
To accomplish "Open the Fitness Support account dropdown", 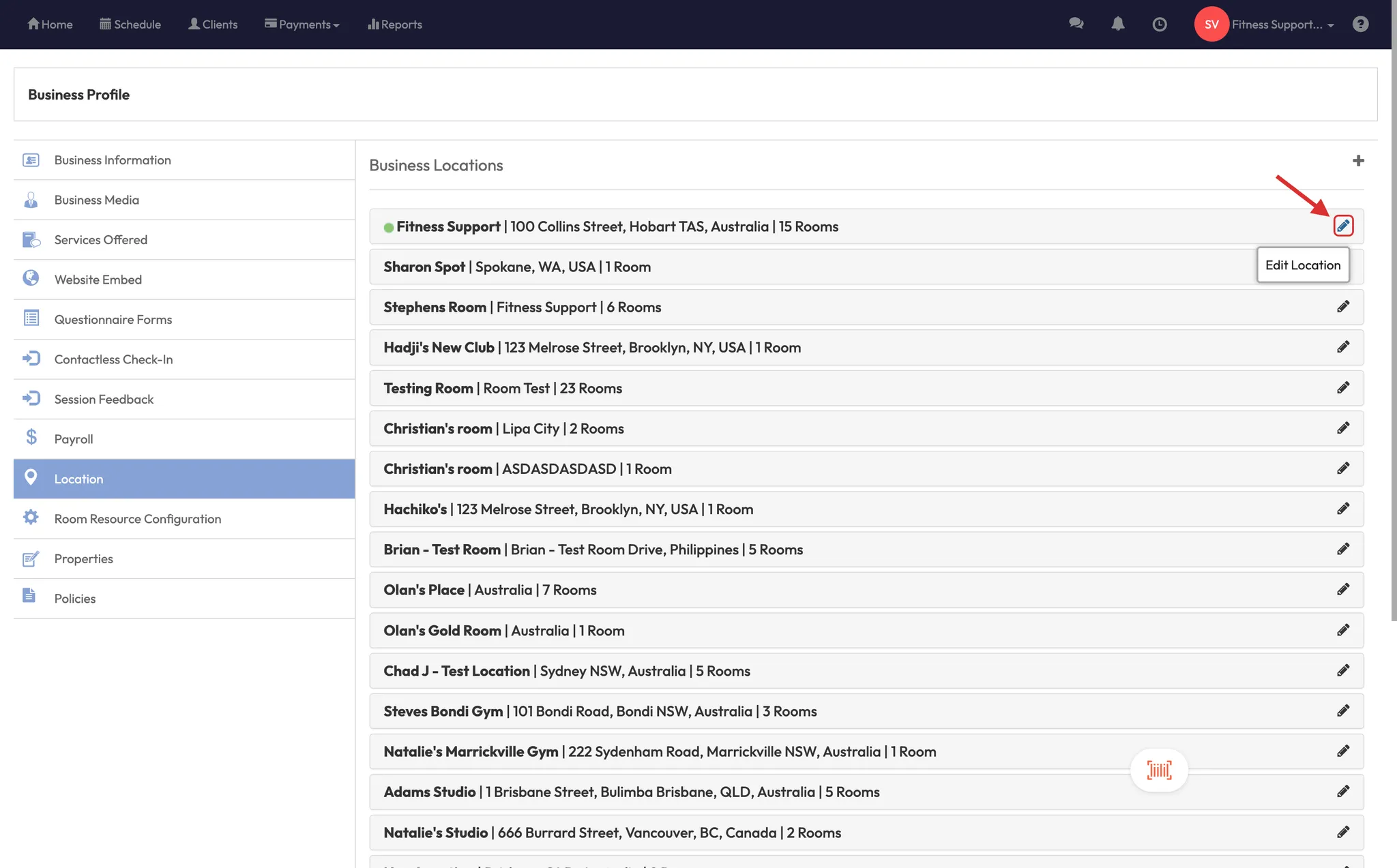I will click(1282, 25).
